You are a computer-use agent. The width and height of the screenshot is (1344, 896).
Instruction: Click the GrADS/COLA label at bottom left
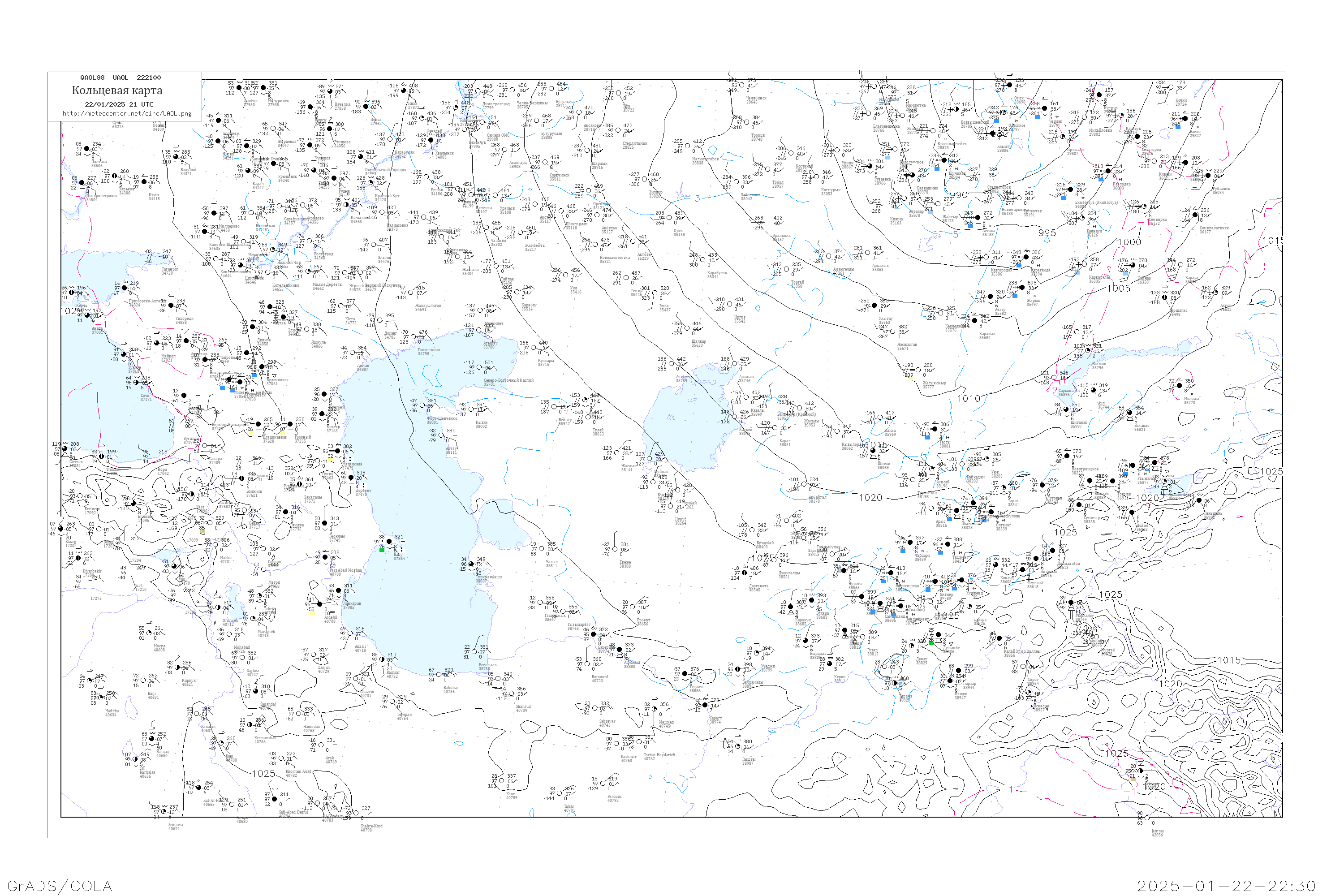pos(60,886)
